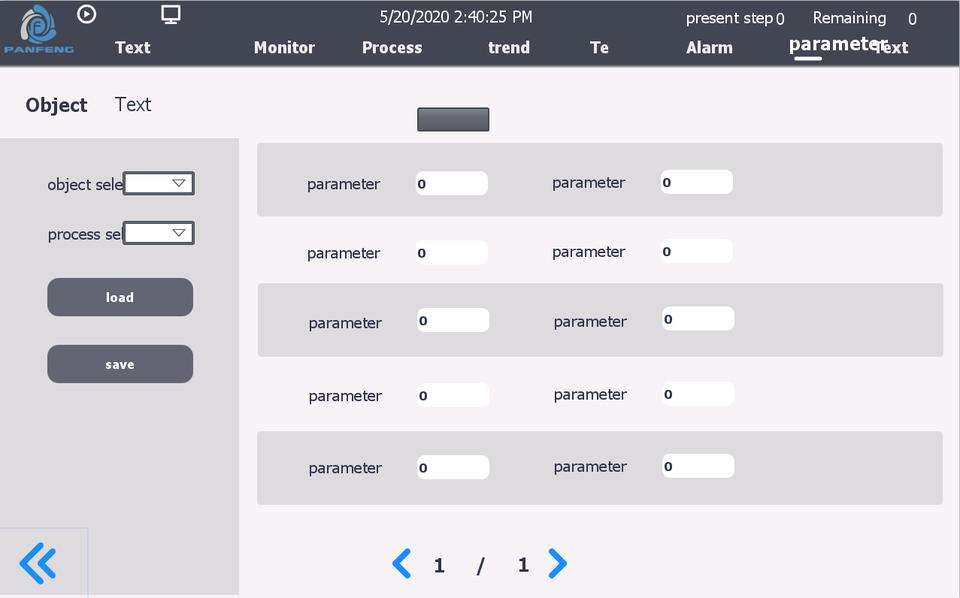
Task: Click the date and time display
Action: 456,17
